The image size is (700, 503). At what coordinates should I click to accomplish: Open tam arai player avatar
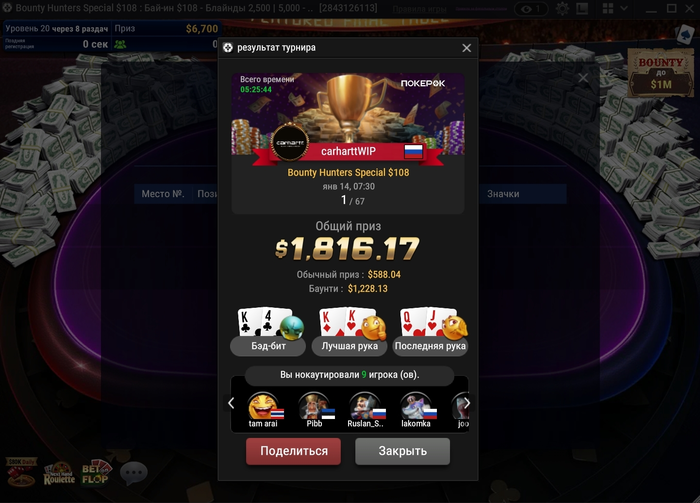click(x=263, y=406)
